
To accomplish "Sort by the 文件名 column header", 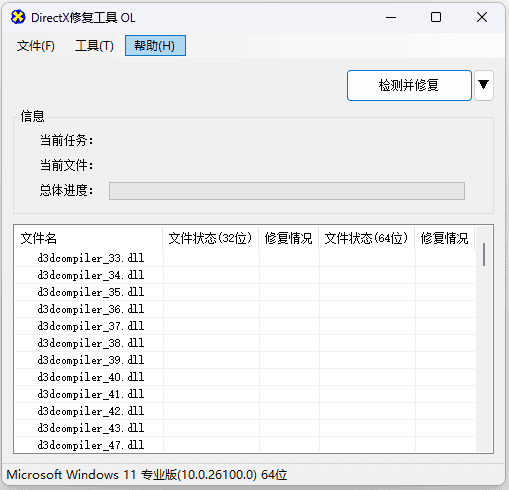I will coord(88,238).
